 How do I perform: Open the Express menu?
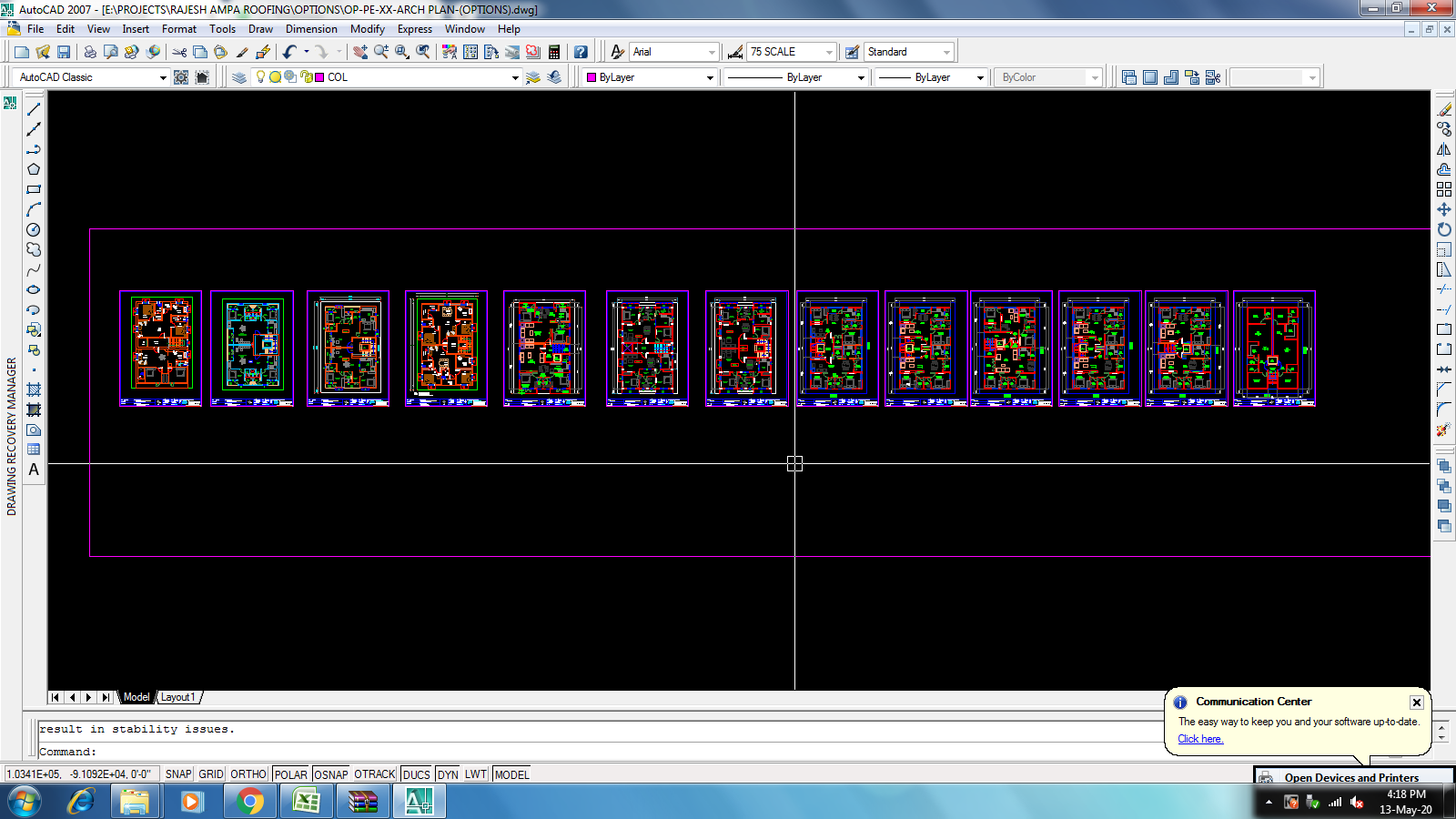415,28
